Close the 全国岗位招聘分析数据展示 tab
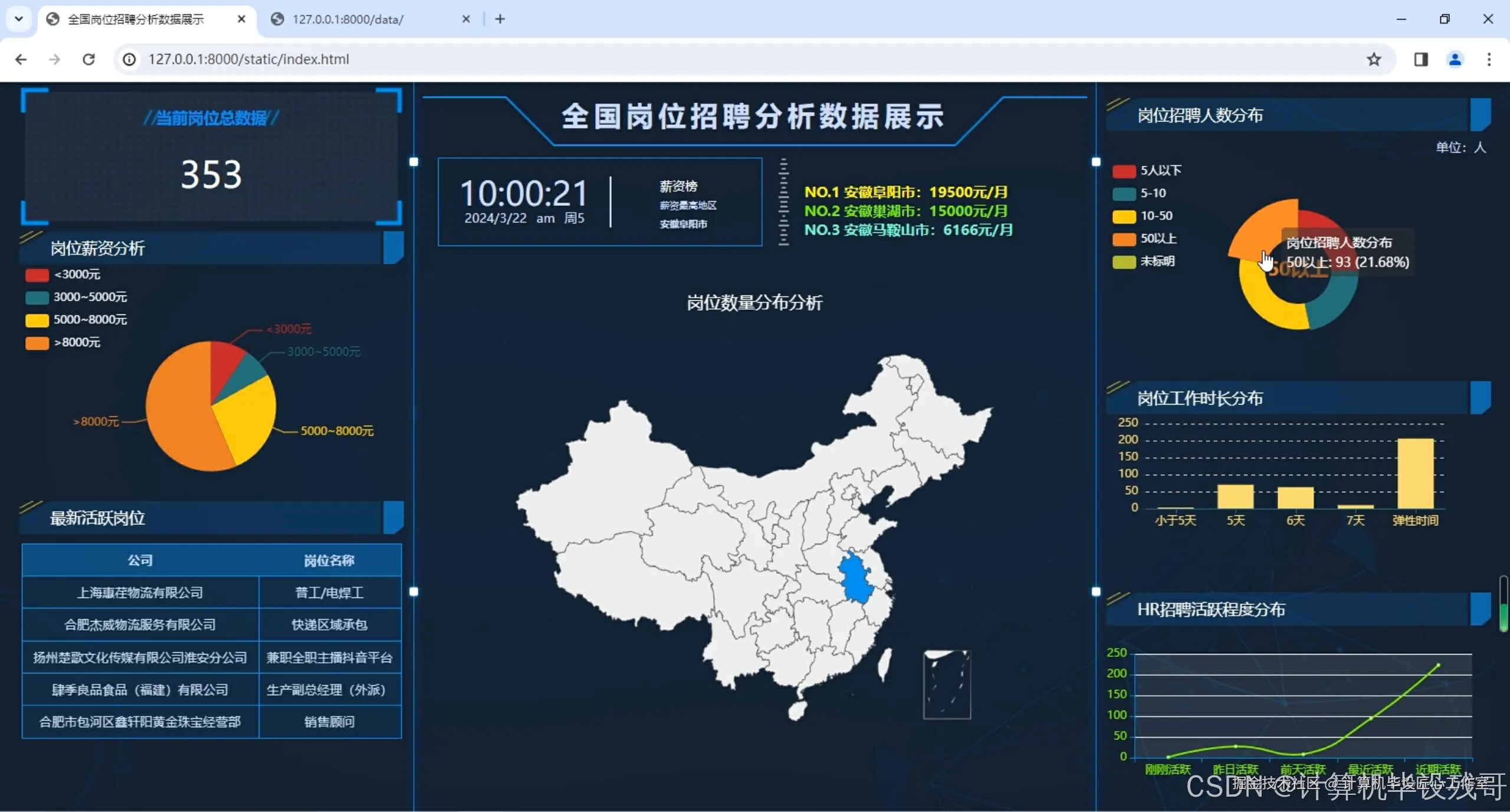The width and height of the screenshot is (1510, 812). click(x=241, y=19)
